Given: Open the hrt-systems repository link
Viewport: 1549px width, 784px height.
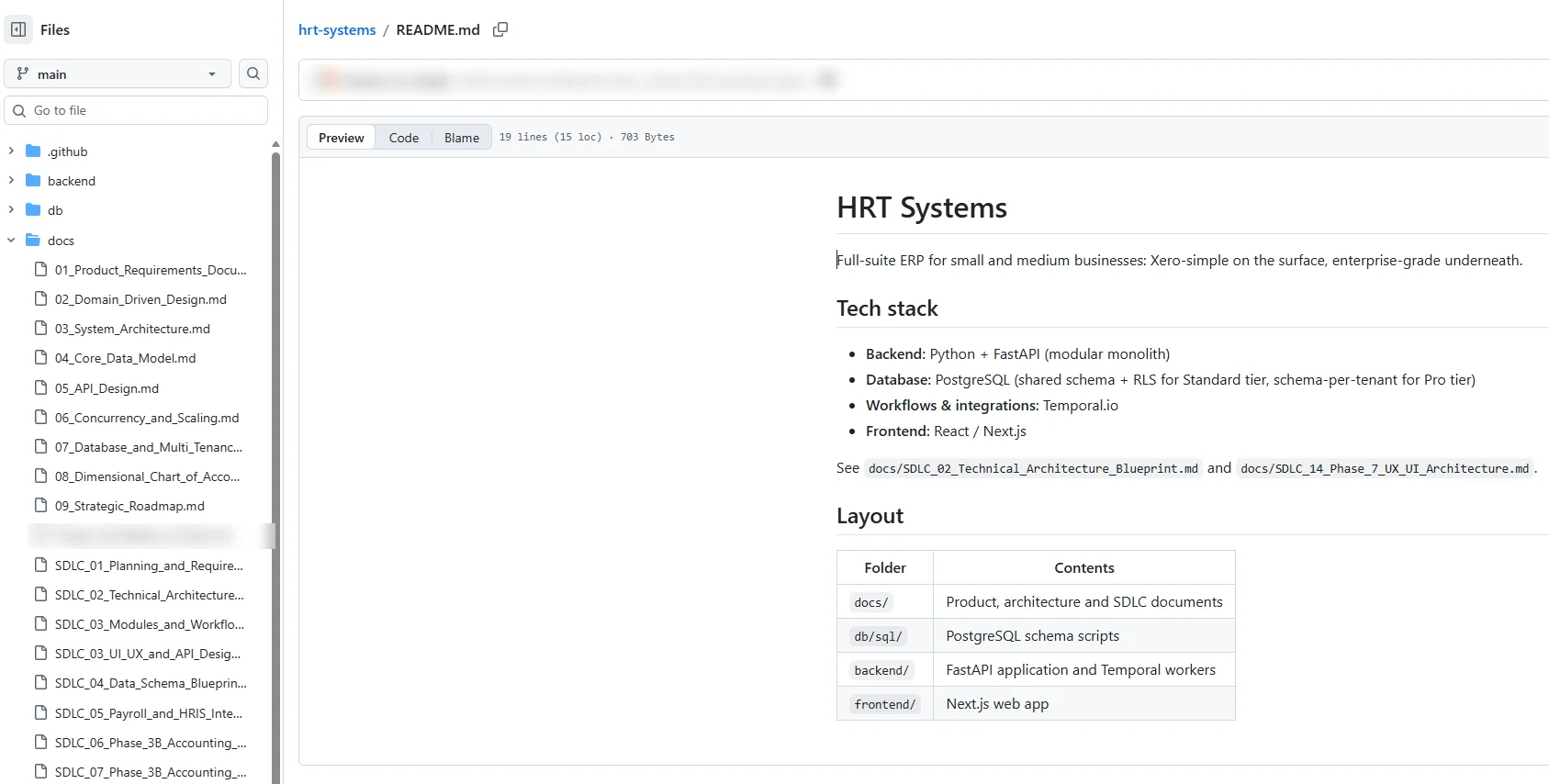Looking at the screenshot, I should pos(337,29).
